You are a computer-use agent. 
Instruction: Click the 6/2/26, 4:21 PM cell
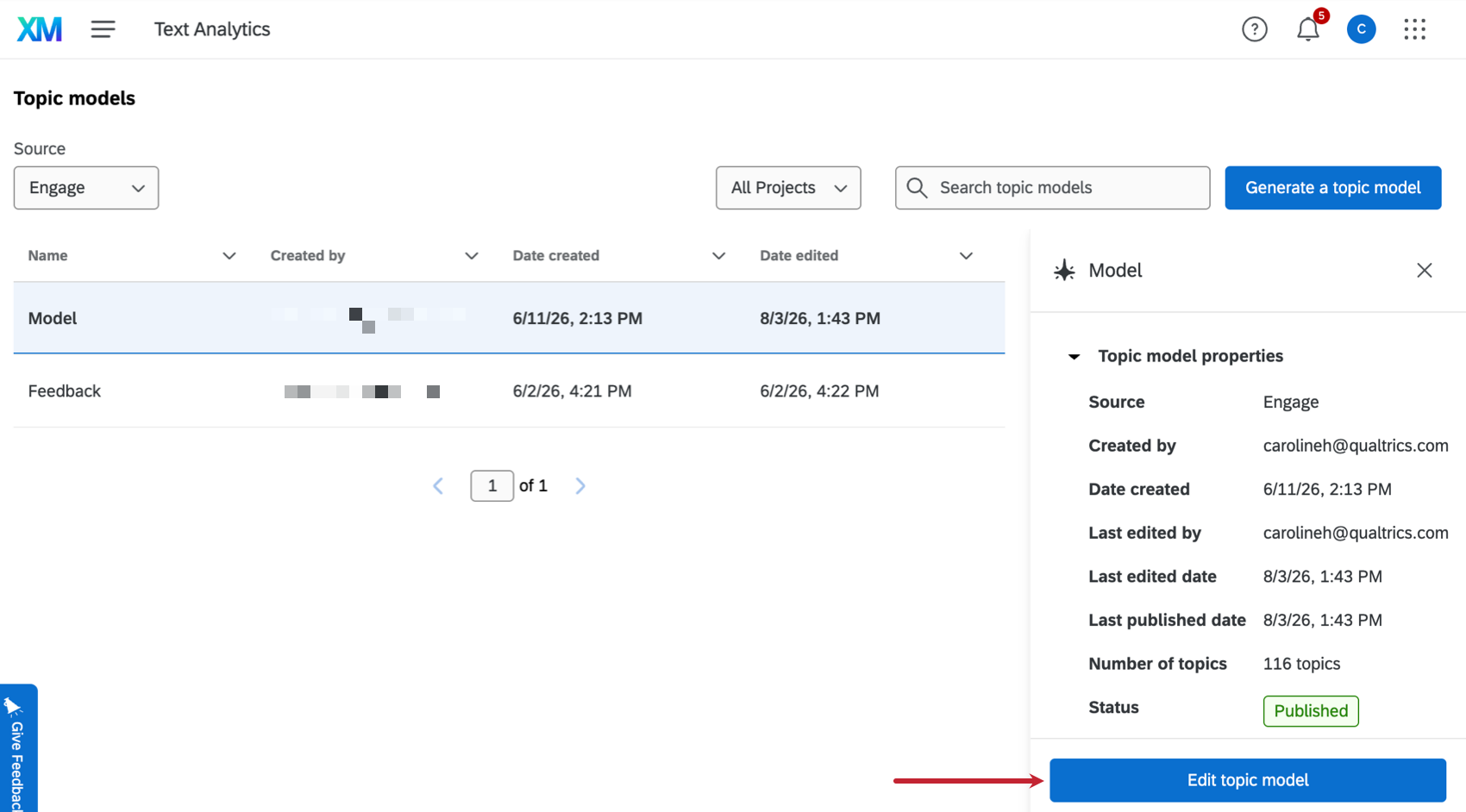click(573, 391)
